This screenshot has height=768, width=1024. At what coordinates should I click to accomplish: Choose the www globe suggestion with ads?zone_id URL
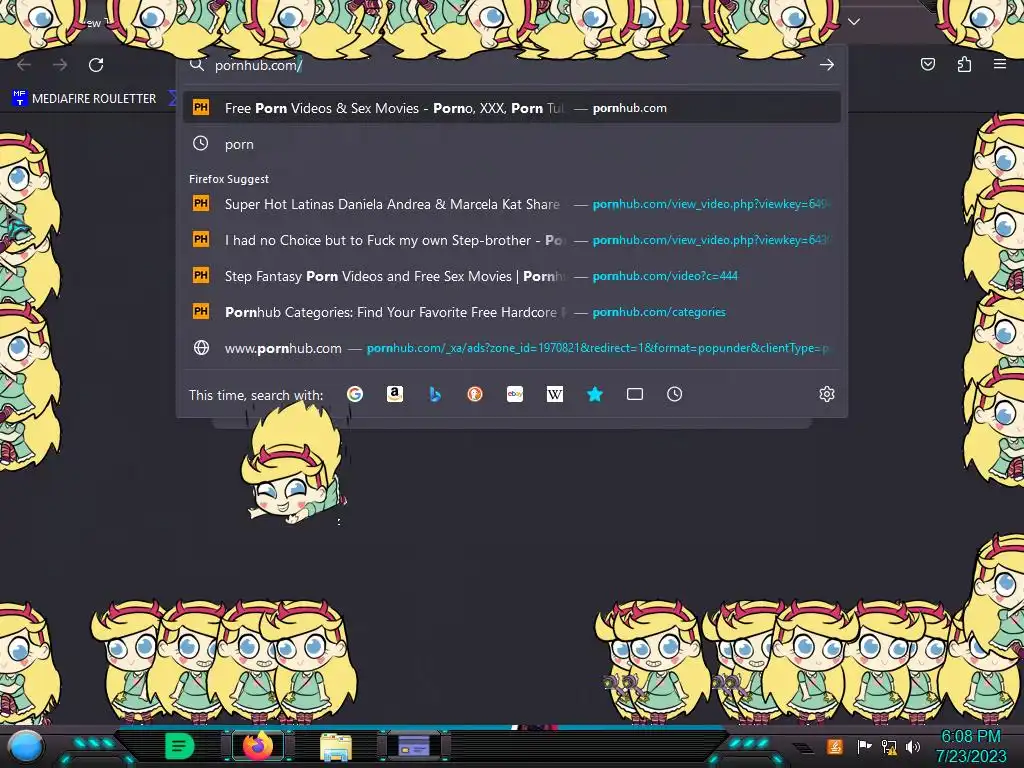click(511, 348)
